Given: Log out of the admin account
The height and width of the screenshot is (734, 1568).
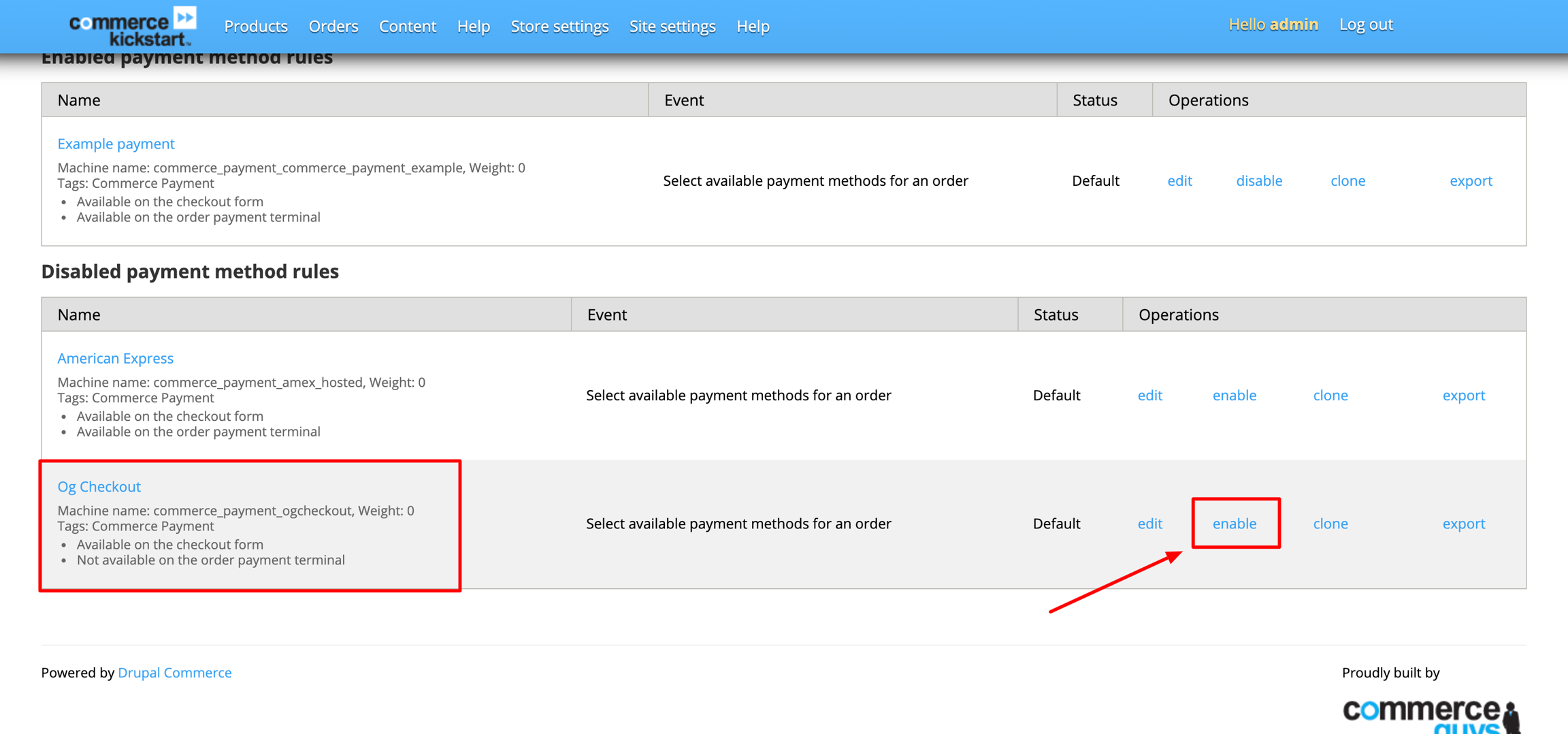Looking at the screenshot, I should click(x=1365, y=25).
